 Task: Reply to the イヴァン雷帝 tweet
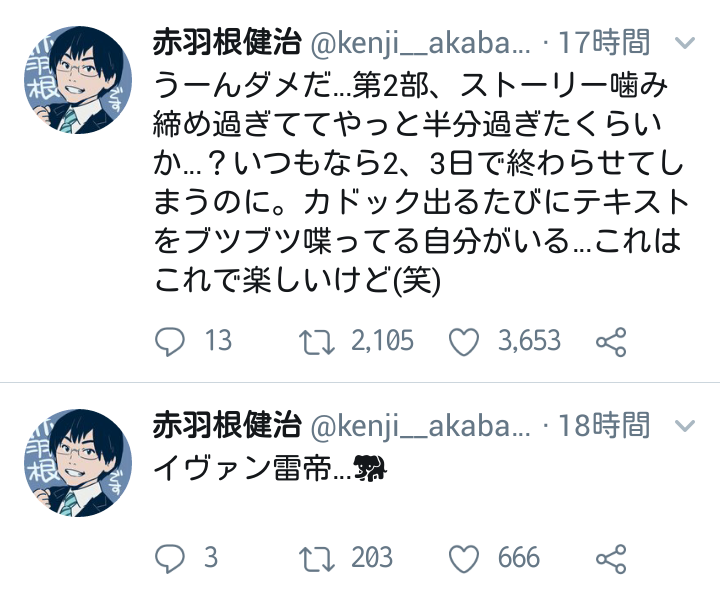click(x=172, y=557)
